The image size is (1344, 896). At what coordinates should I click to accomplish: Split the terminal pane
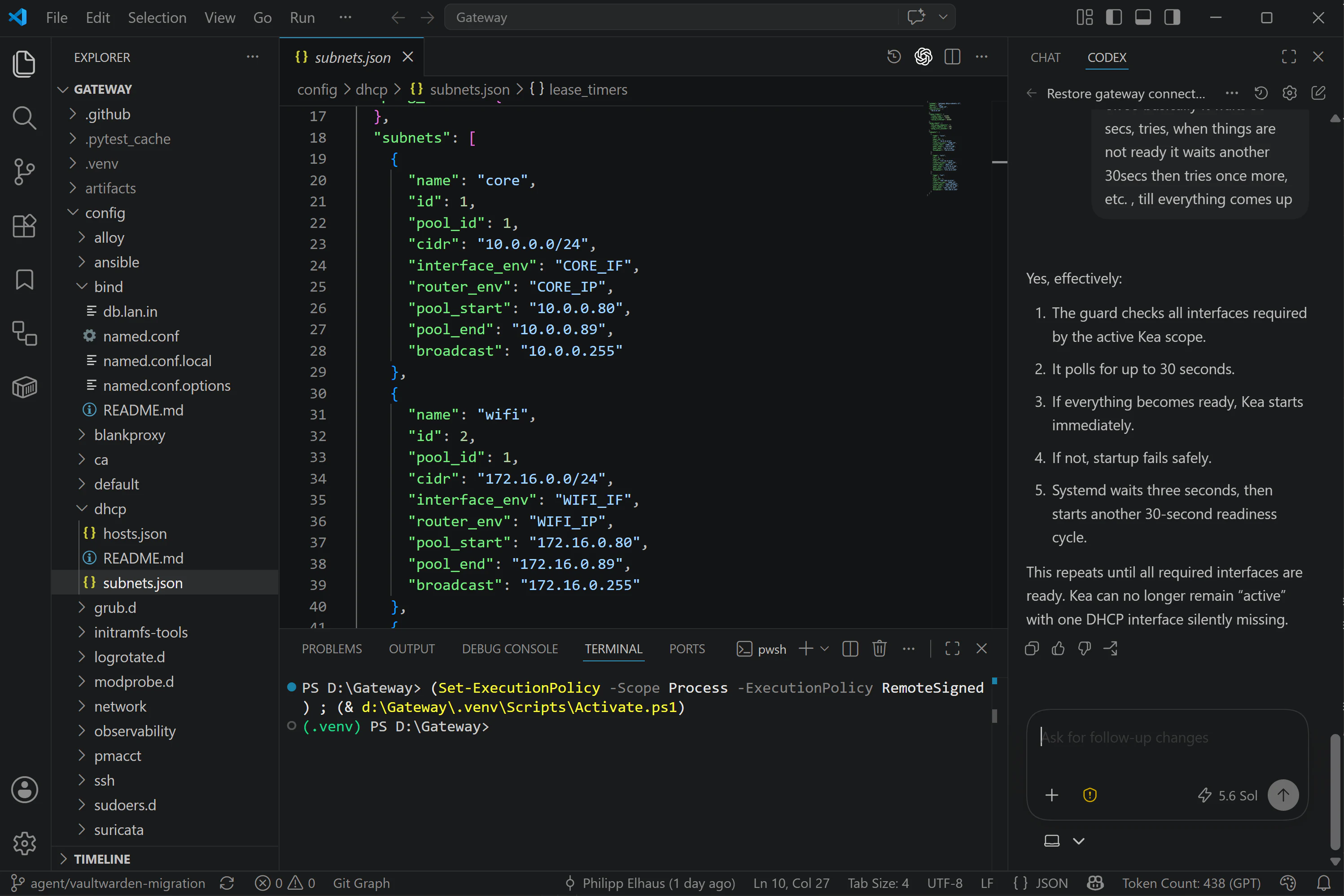point(850,649)
